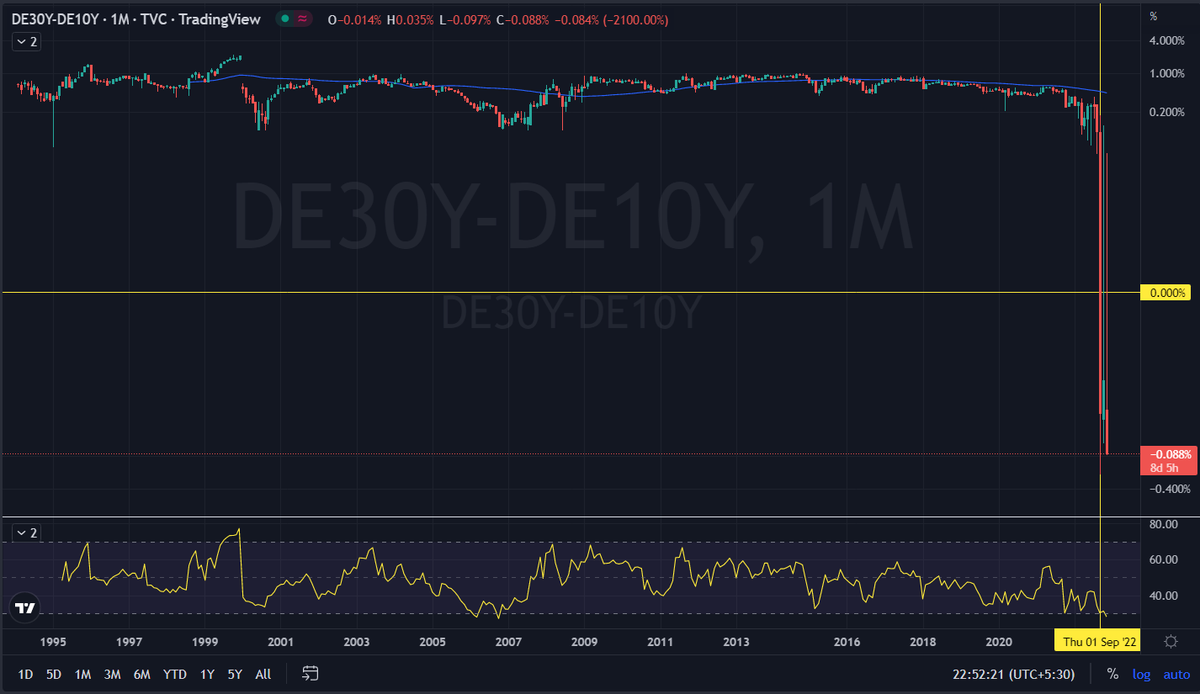Toggle auto scale mode
Image resolution: width=1200 pixels, height=694 pixels.
click(x=1176, y=674)
